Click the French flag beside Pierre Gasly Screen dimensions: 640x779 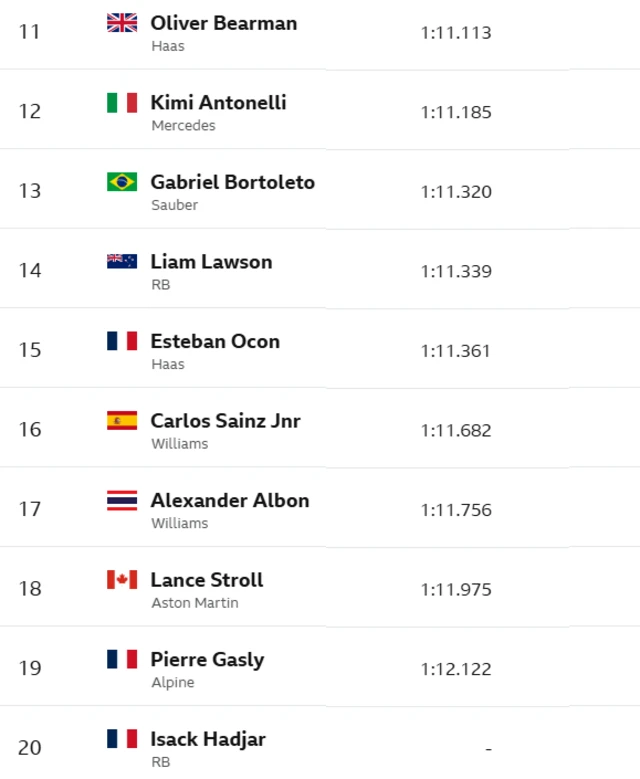[x=122, y=659]
